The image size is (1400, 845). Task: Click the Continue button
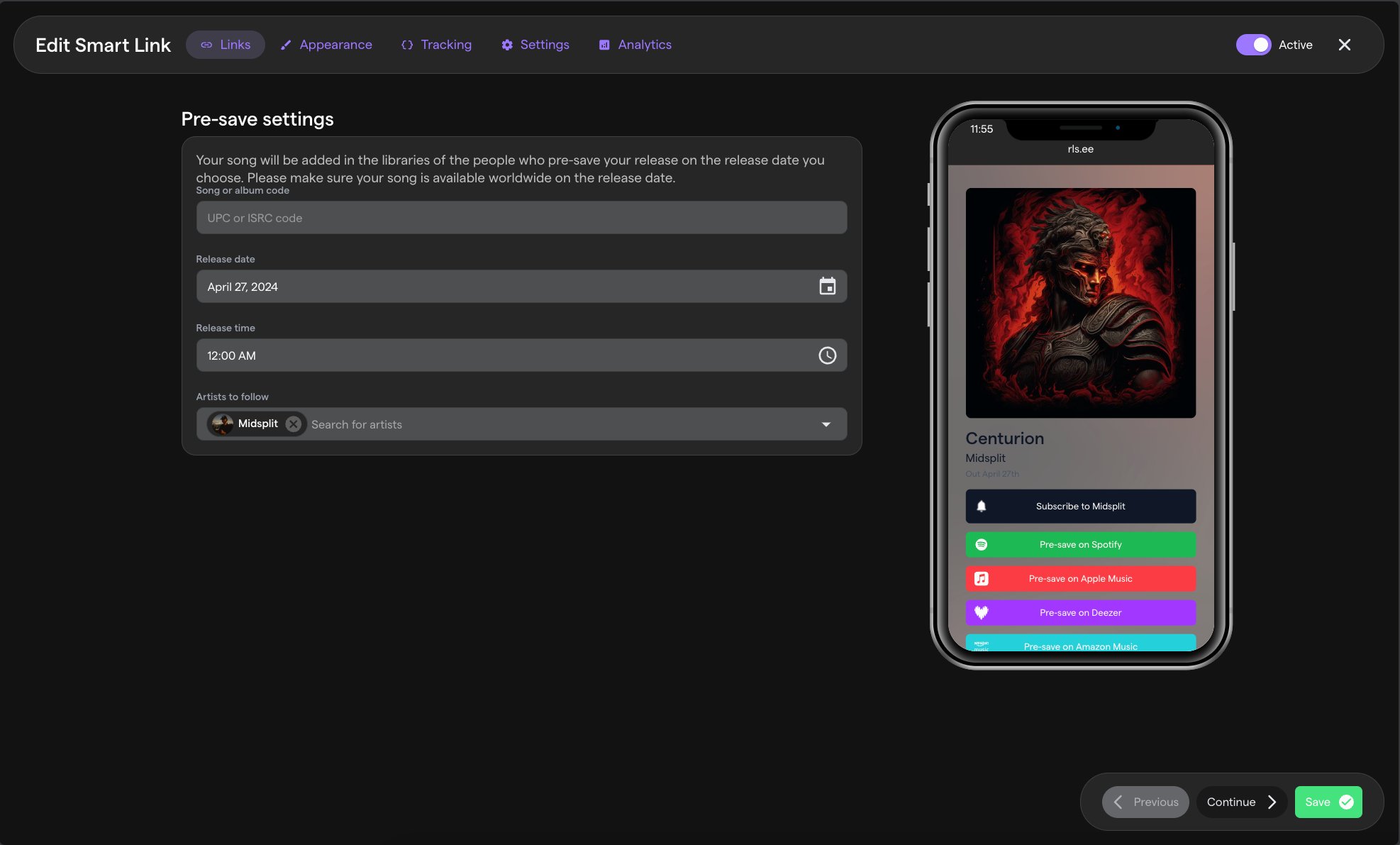tap(1242, 802)
